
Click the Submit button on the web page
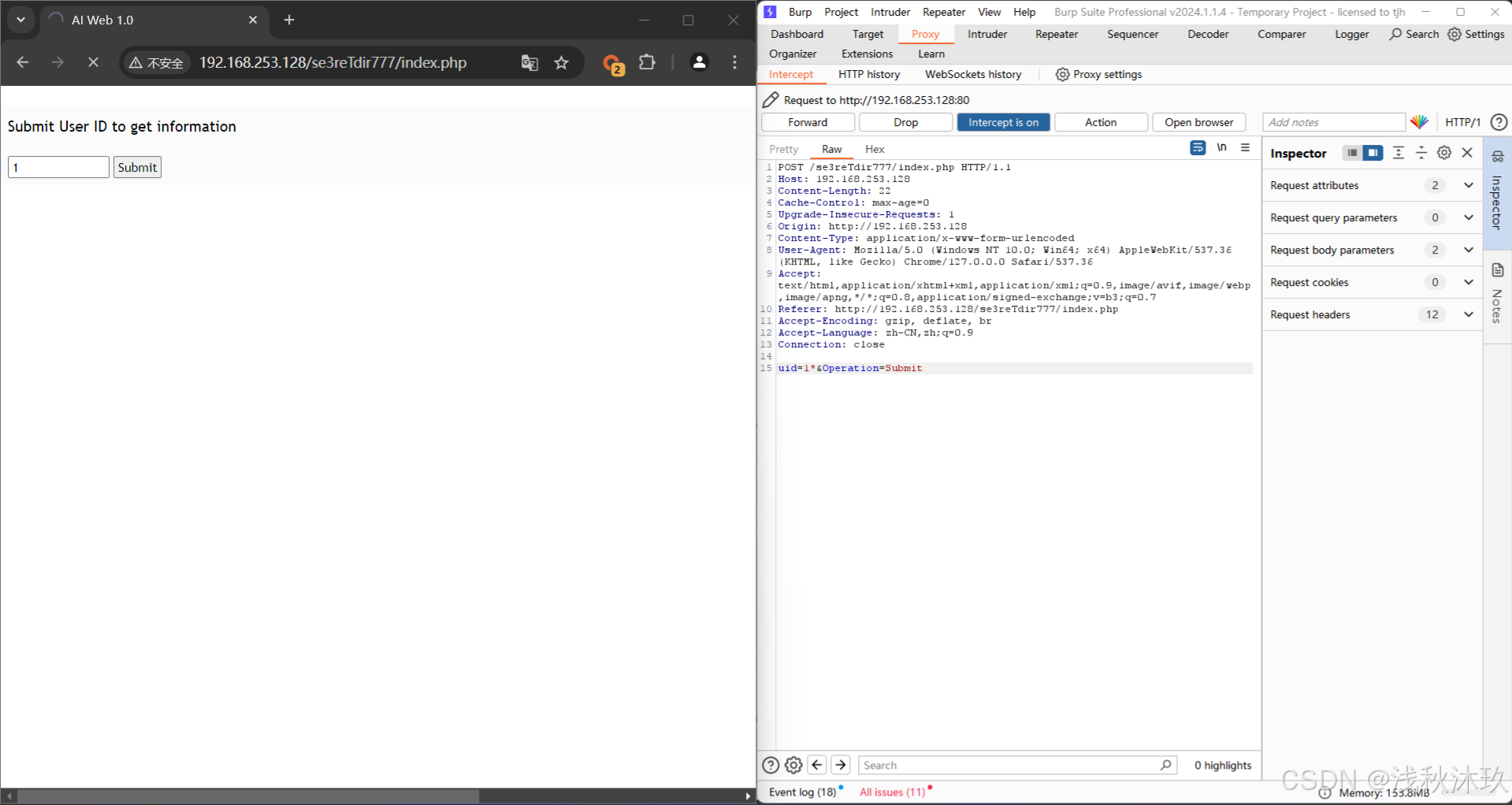[137, 167]
